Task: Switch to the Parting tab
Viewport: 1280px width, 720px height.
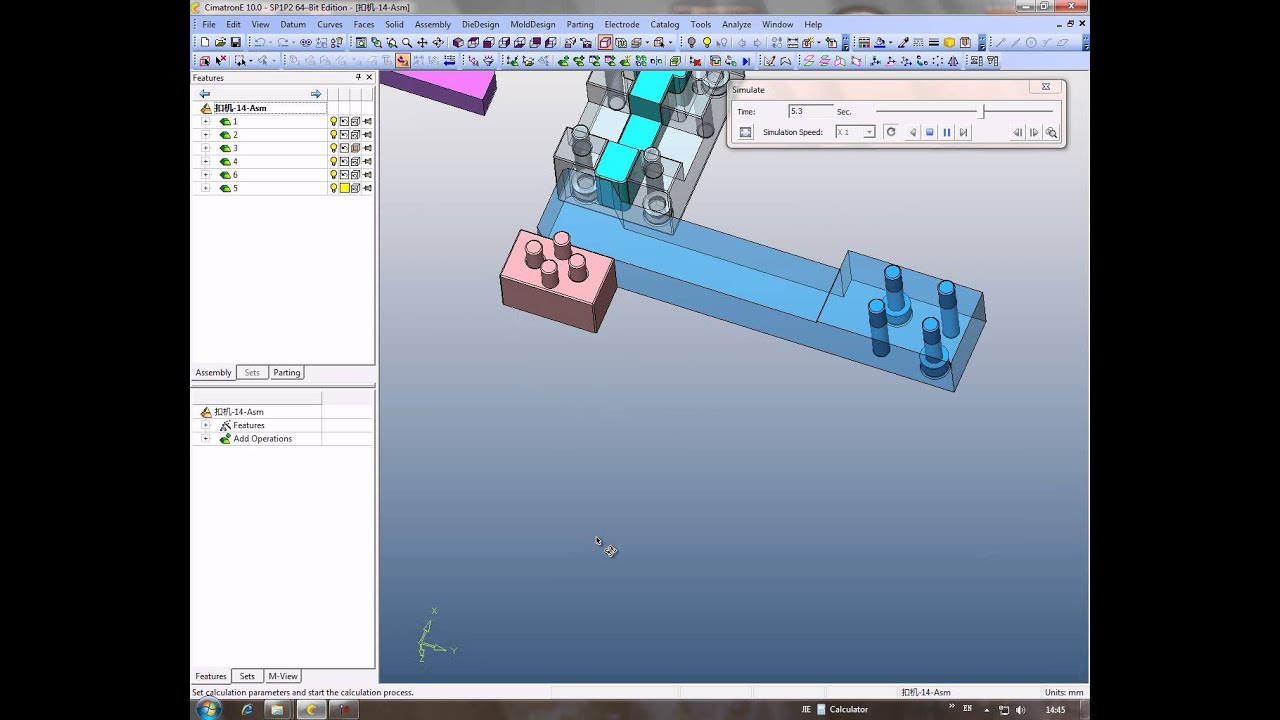Action: point(286,372)
